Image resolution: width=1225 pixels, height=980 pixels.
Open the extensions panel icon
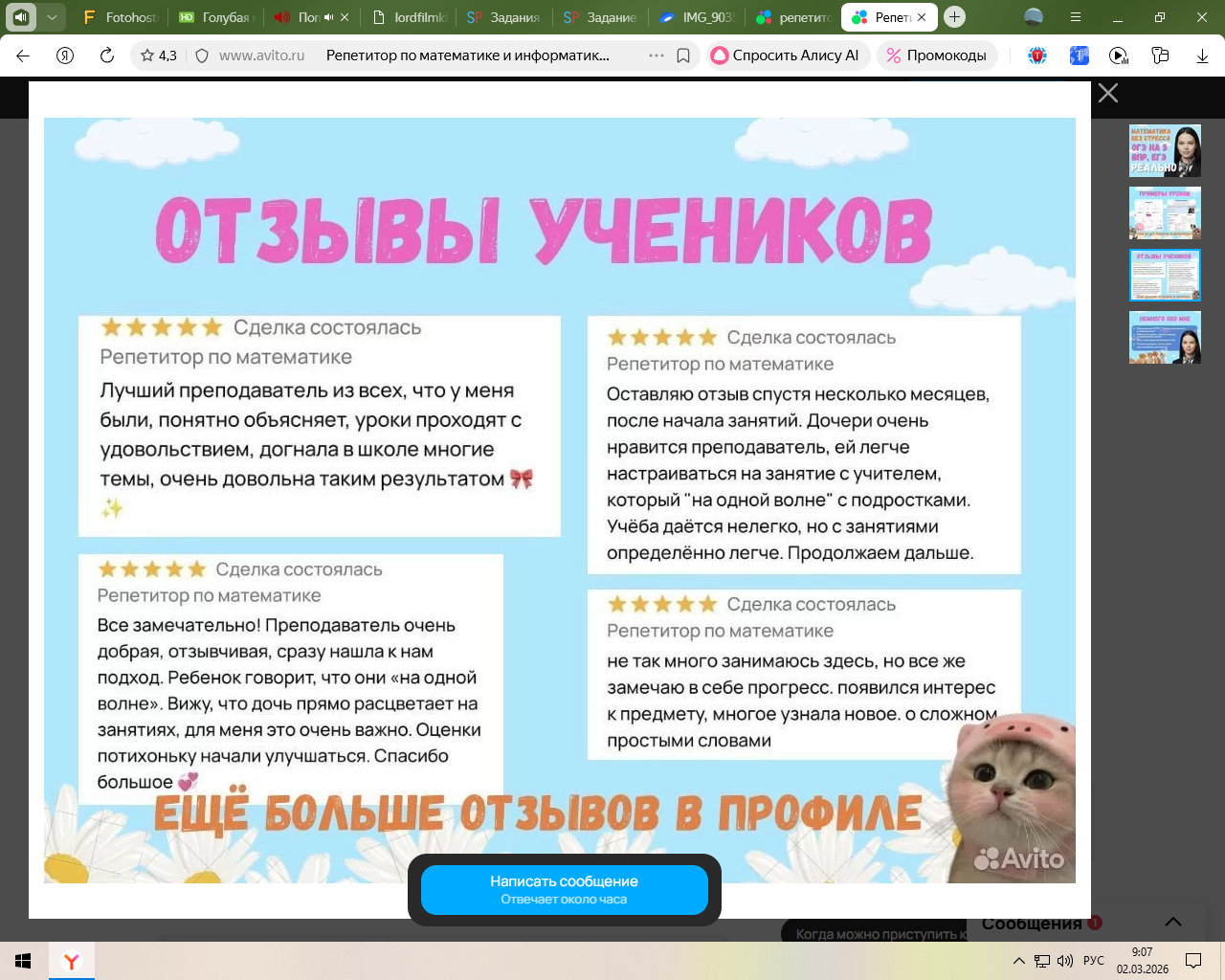tap(1160, 56)
